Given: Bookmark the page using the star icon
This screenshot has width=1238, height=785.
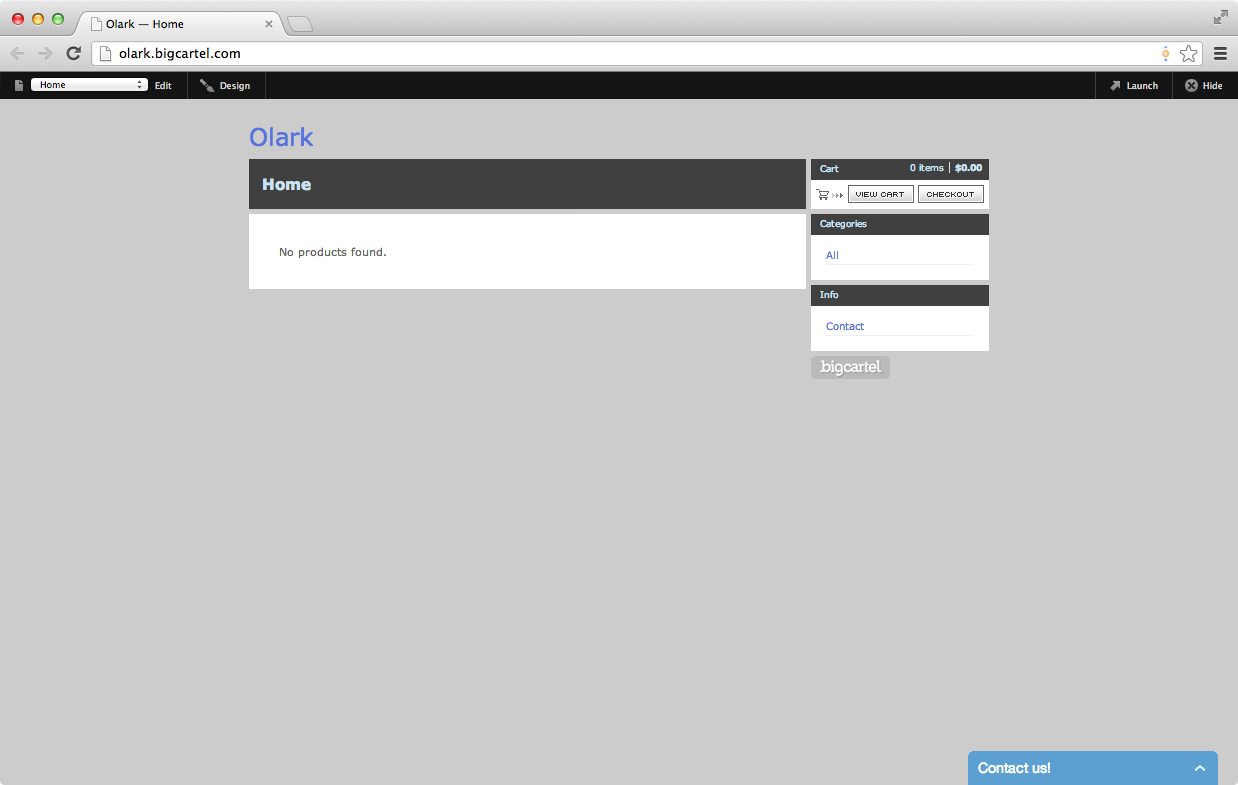Looking at the screenshot, I should [1189, 53].
